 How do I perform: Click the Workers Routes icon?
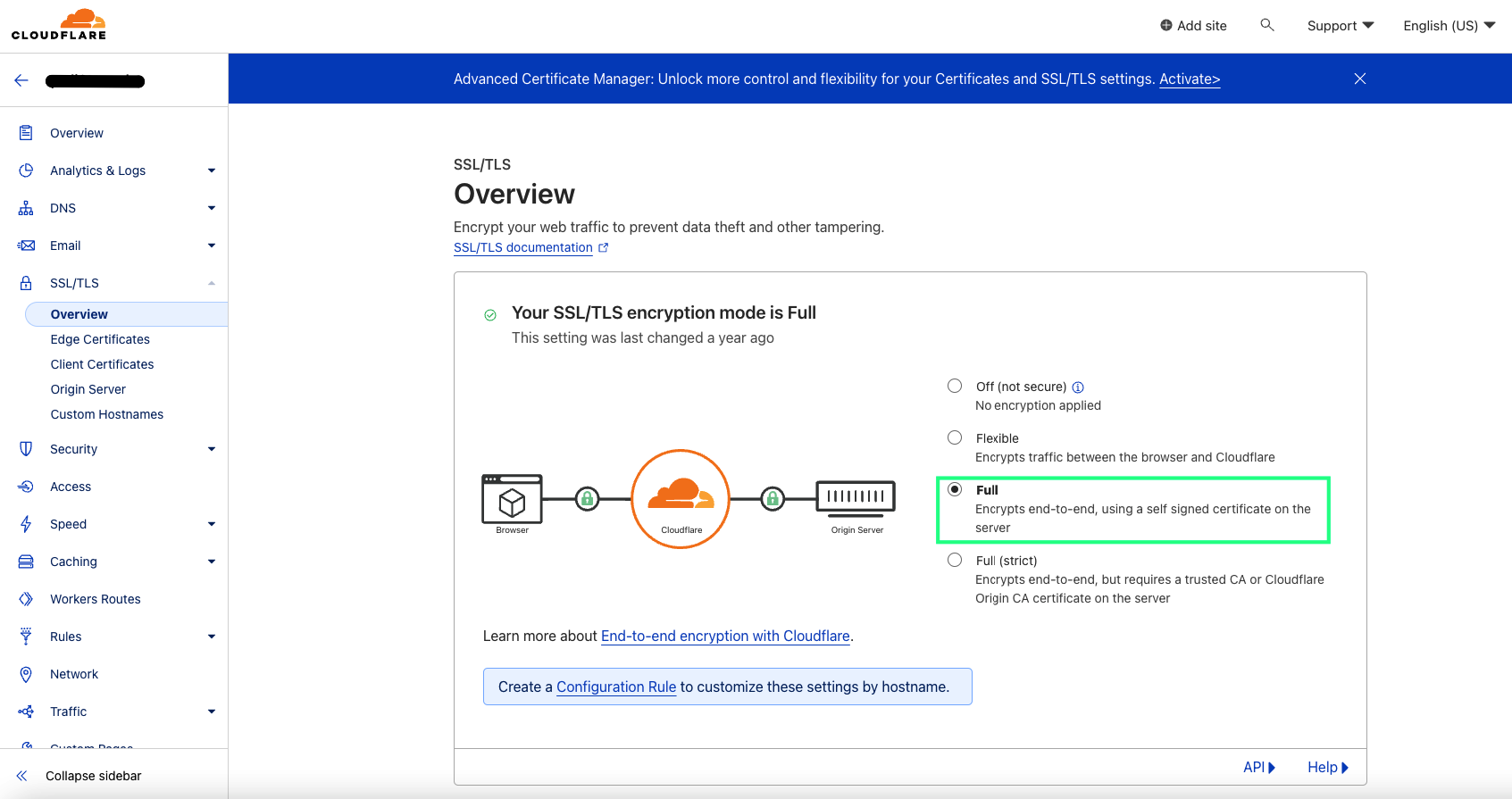(26, 599)
